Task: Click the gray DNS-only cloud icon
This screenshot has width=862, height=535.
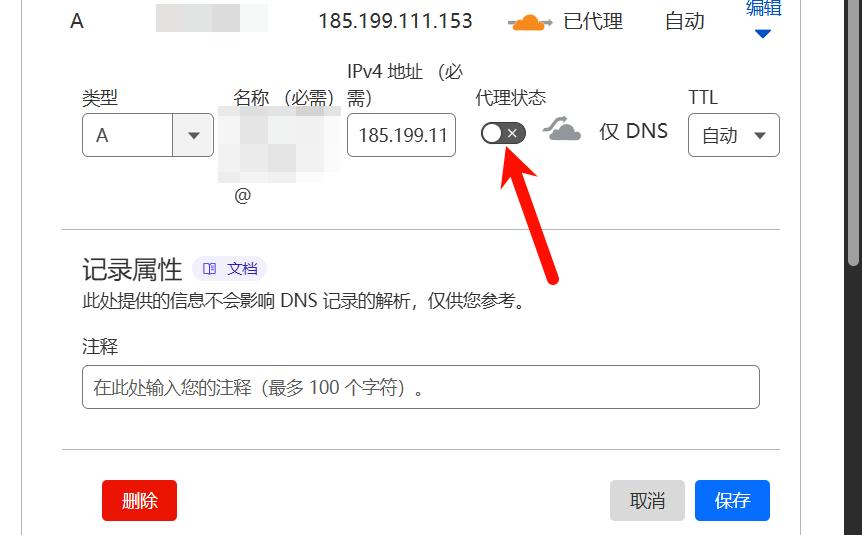Action: pos(561,129)
